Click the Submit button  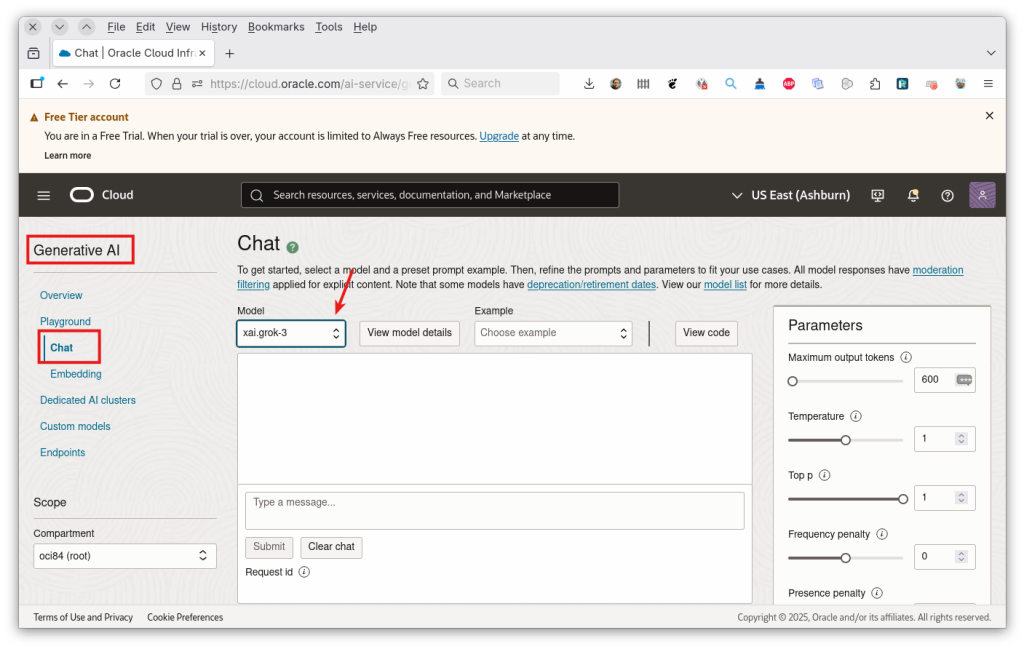(x=269, y=547)
